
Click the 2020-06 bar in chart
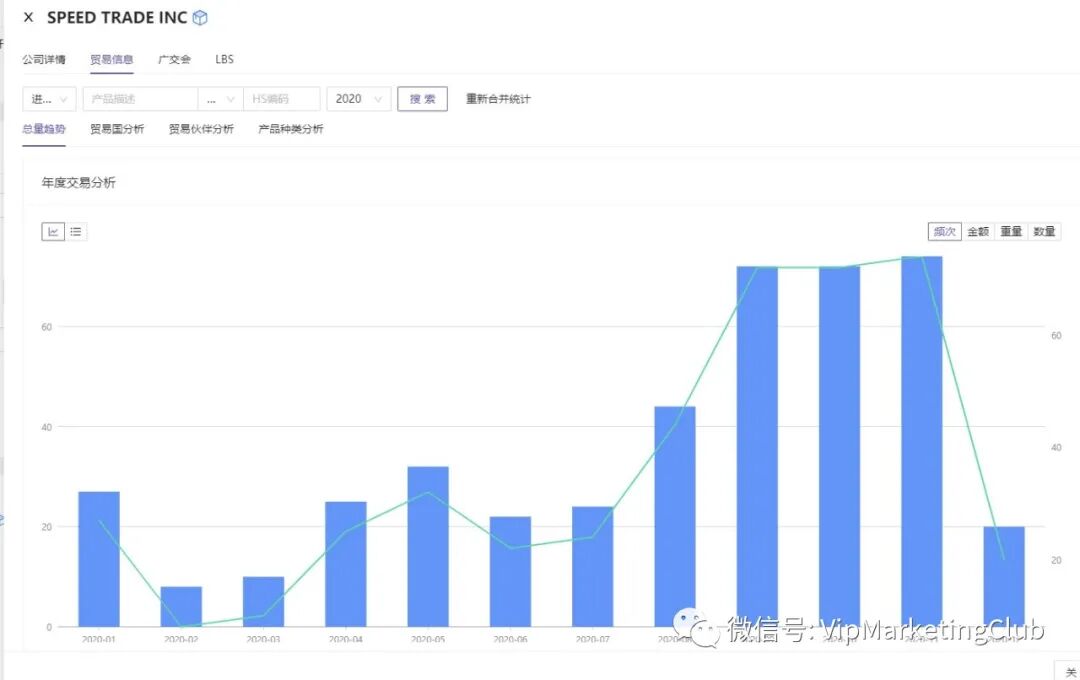pos(510,571)
